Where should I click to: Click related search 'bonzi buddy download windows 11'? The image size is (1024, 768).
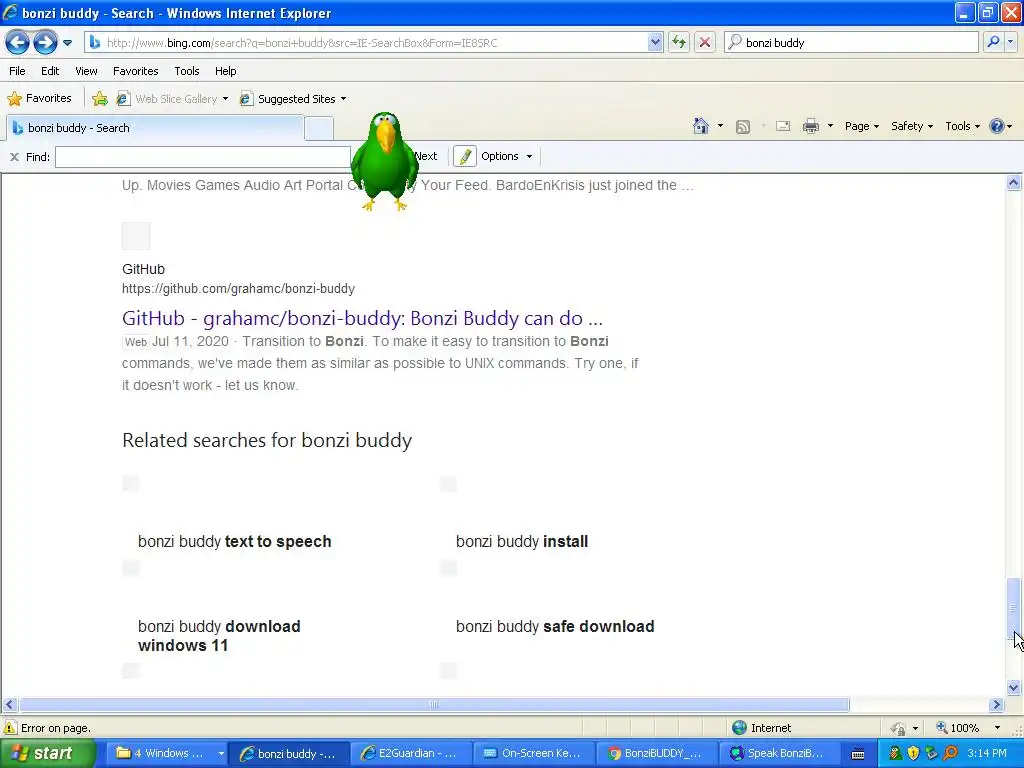pyautogui.click(x=219, y=635)
